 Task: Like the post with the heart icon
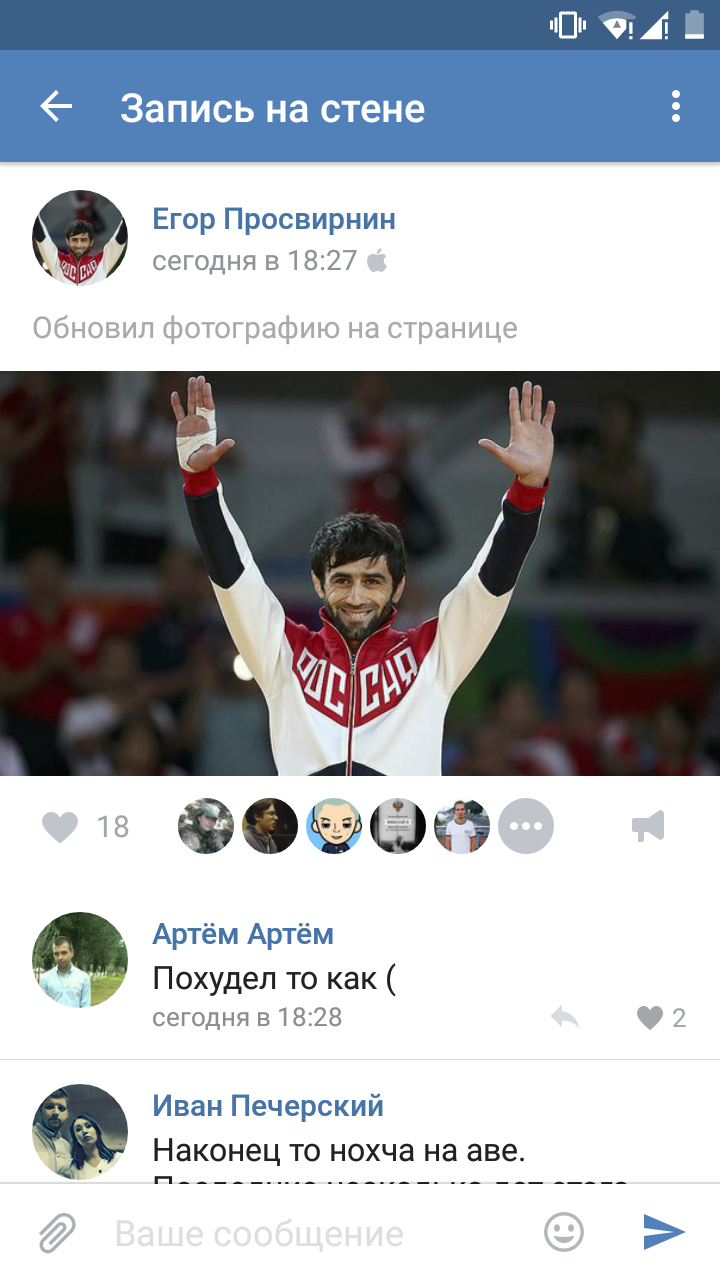[x=60, y=827]
